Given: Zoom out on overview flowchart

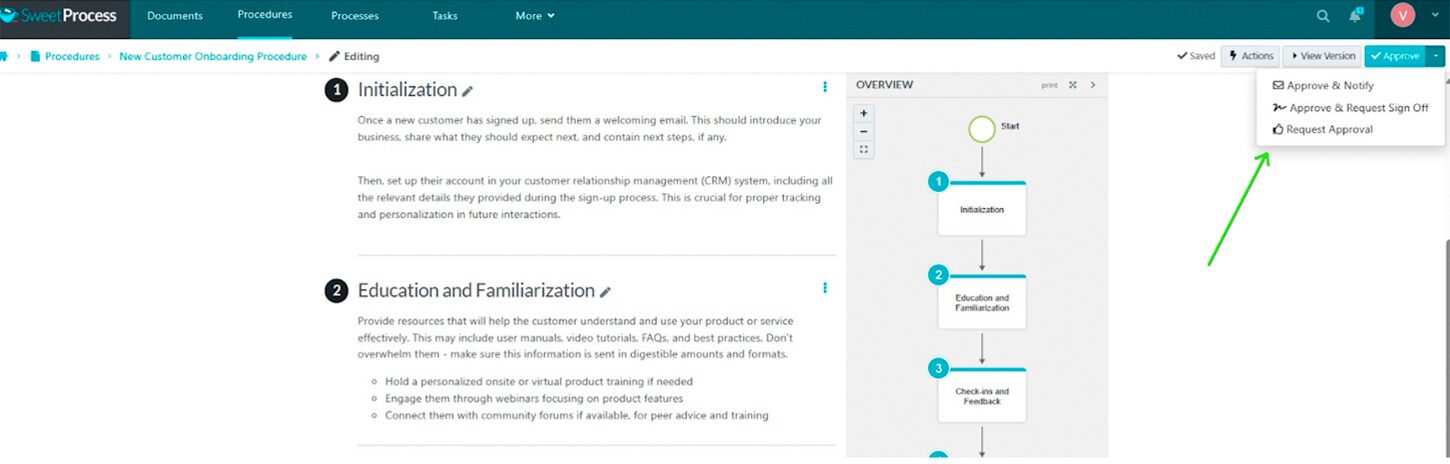Looking at the screenshot, I should [864, 132].
